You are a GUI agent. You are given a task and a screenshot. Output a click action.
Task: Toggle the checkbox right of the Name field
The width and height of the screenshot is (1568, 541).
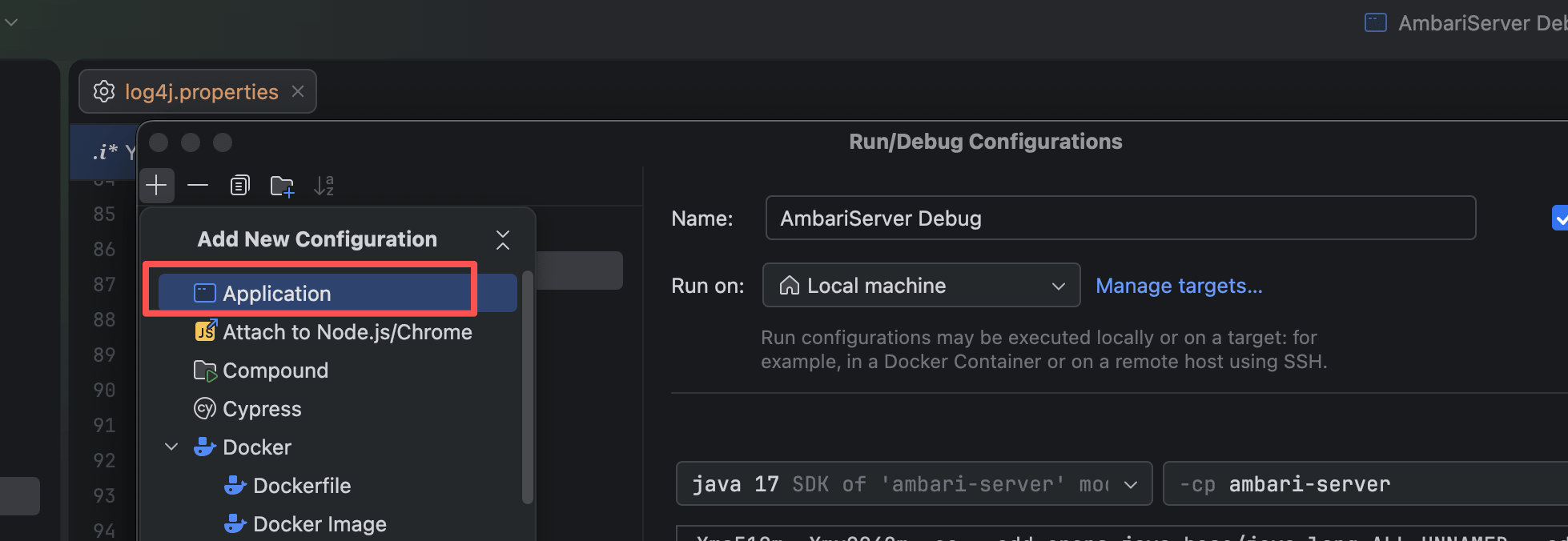(x=1559, y=218)
